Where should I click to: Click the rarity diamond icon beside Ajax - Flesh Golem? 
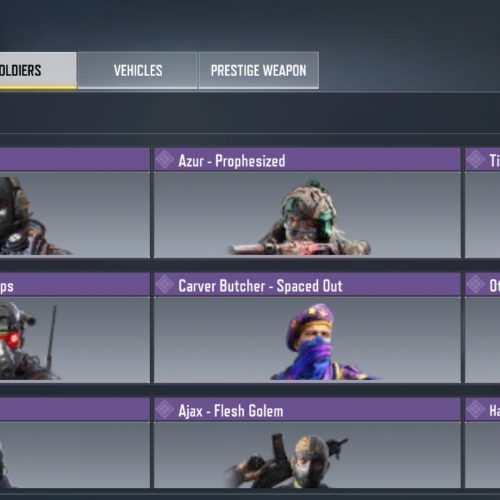coord(165,409)
